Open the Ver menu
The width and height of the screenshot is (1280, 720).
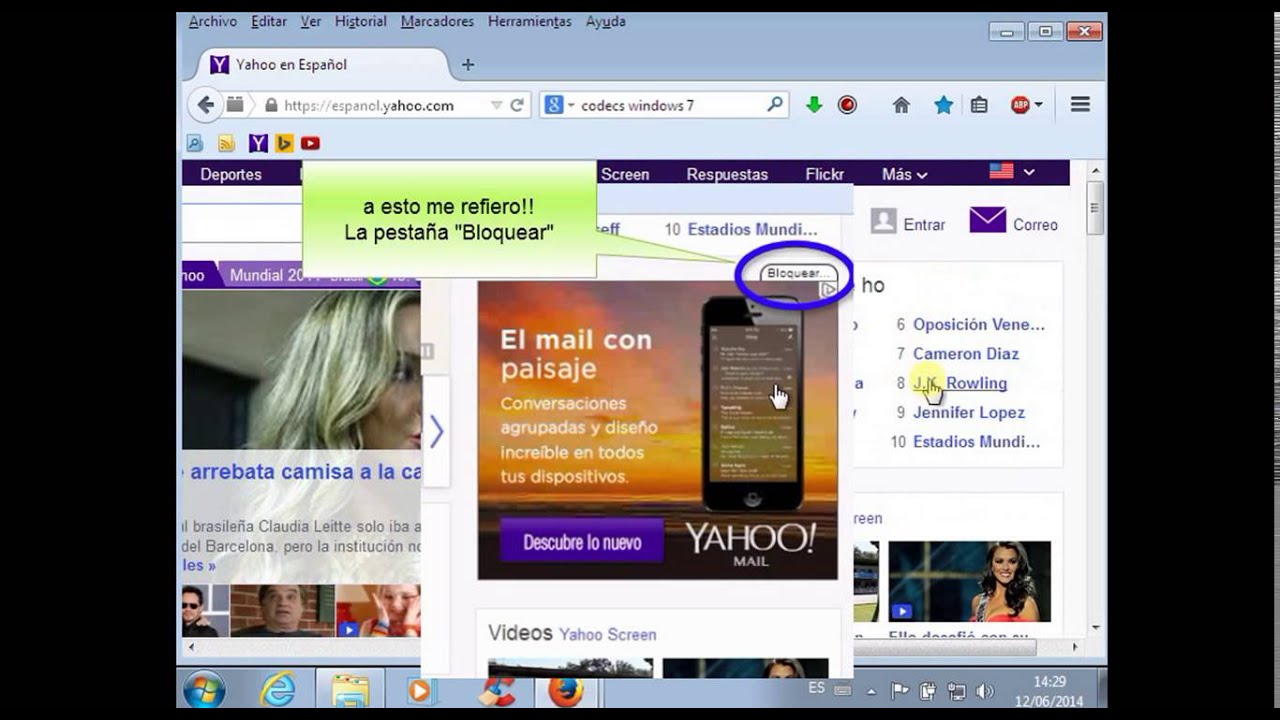(x=311, y=21)
